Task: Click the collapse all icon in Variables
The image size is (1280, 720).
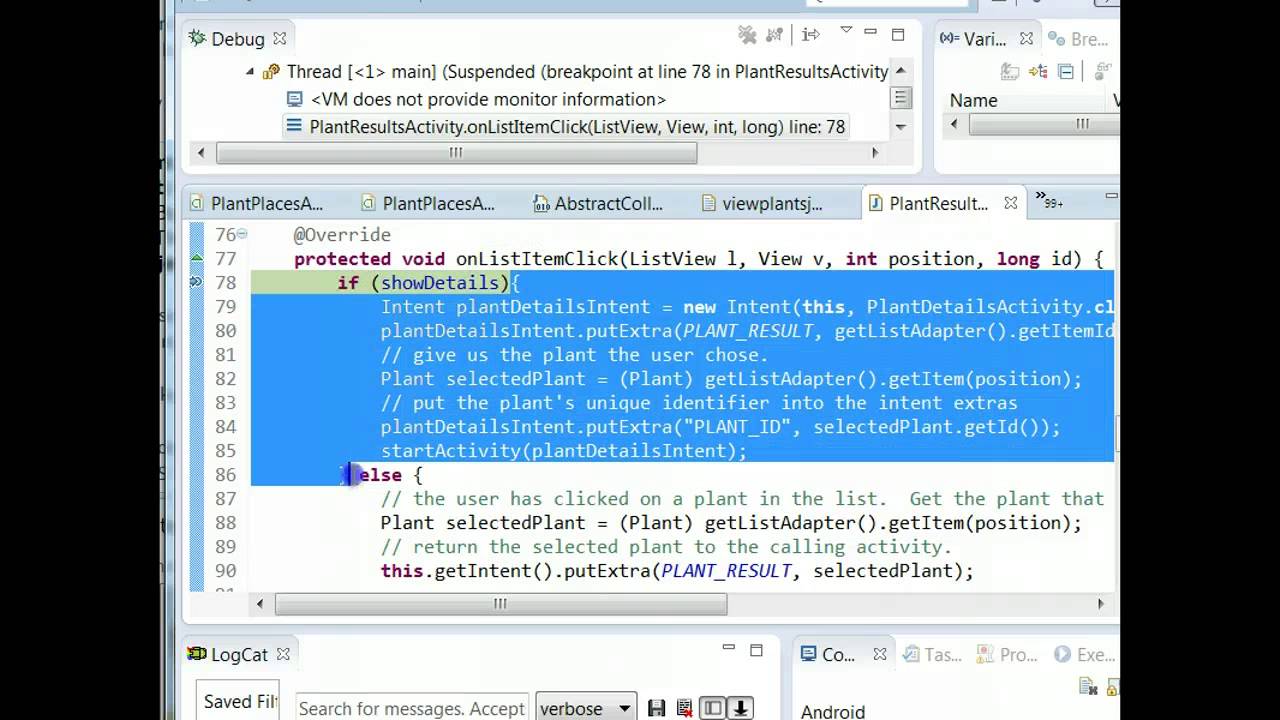Action: 1065,71
